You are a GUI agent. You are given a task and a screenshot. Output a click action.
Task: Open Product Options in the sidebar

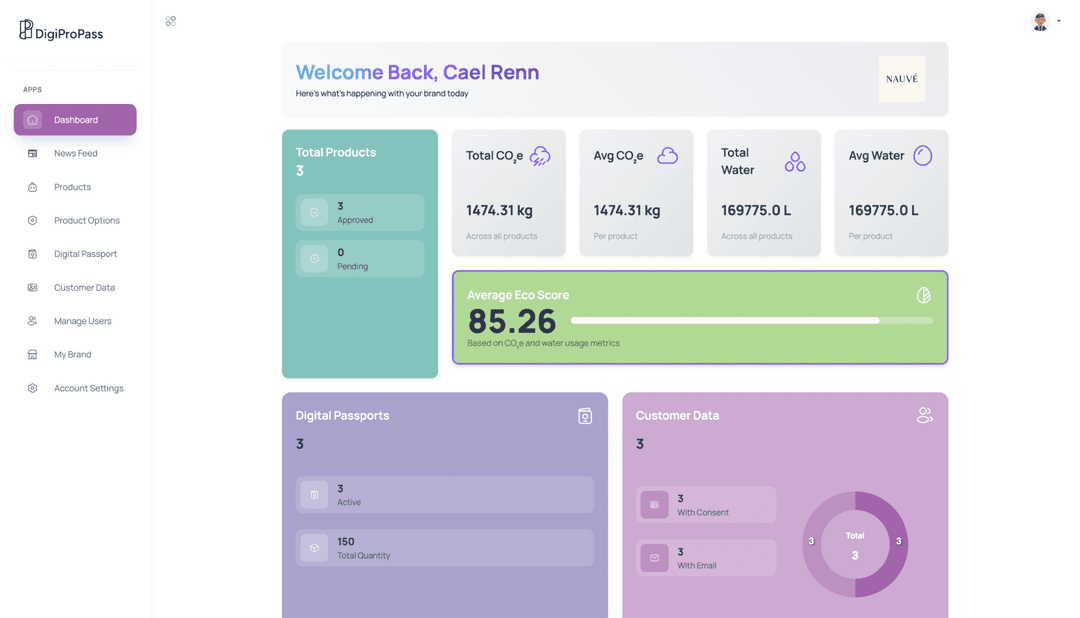pos(32,220)
